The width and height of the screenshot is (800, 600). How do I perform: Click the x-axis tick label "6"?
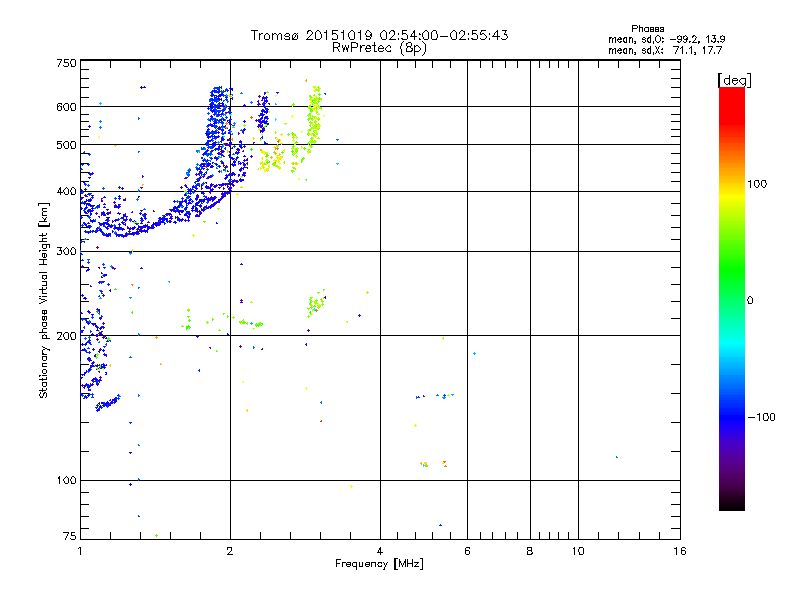point(467,551)
